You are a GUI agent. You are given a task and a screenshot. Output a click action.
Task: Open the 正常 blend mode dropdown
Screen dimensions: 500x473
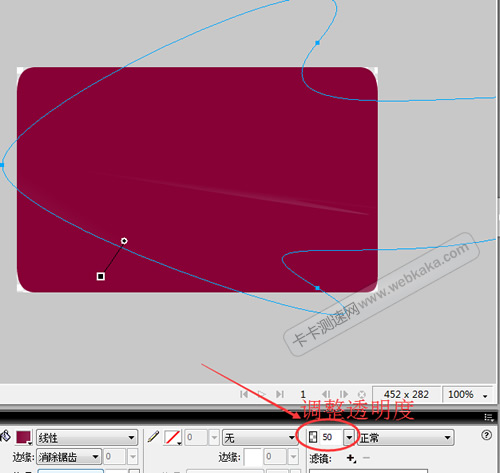point(406,437)
